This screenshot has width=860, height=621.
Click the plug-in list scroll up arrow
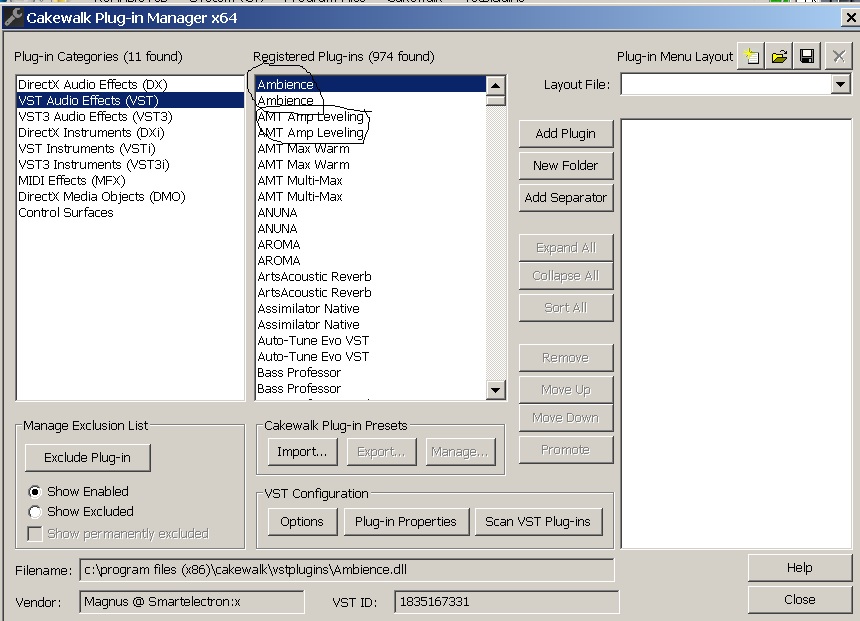(495, 86)
